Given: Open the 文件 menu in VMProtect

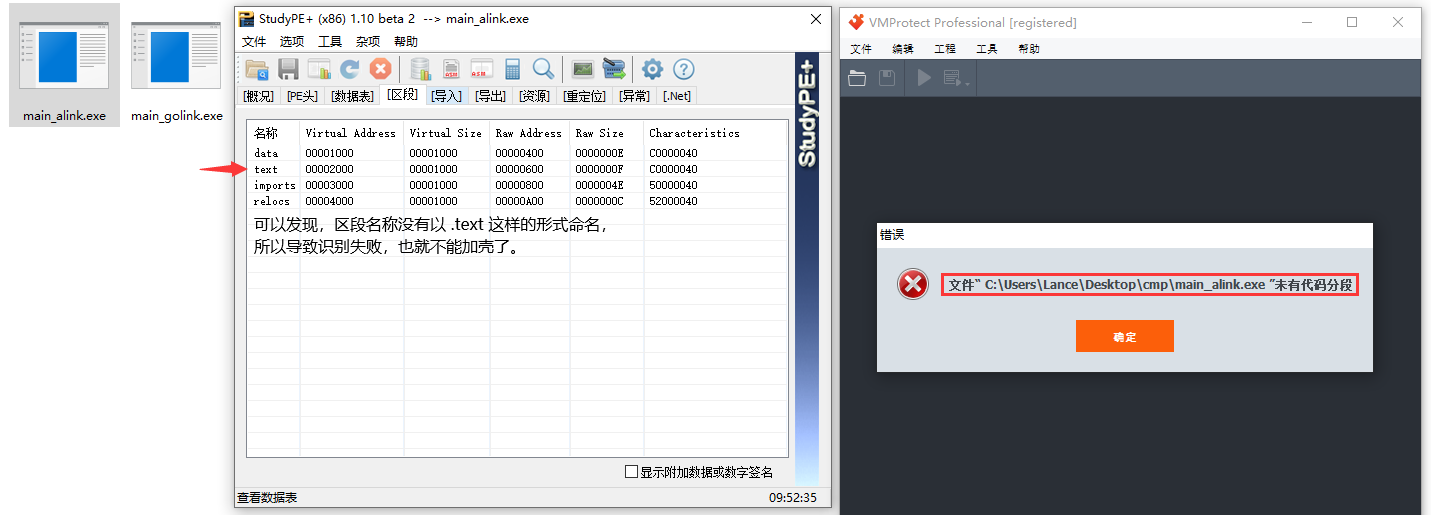Looking at the screenshot, I should click(x=861, y=49).
